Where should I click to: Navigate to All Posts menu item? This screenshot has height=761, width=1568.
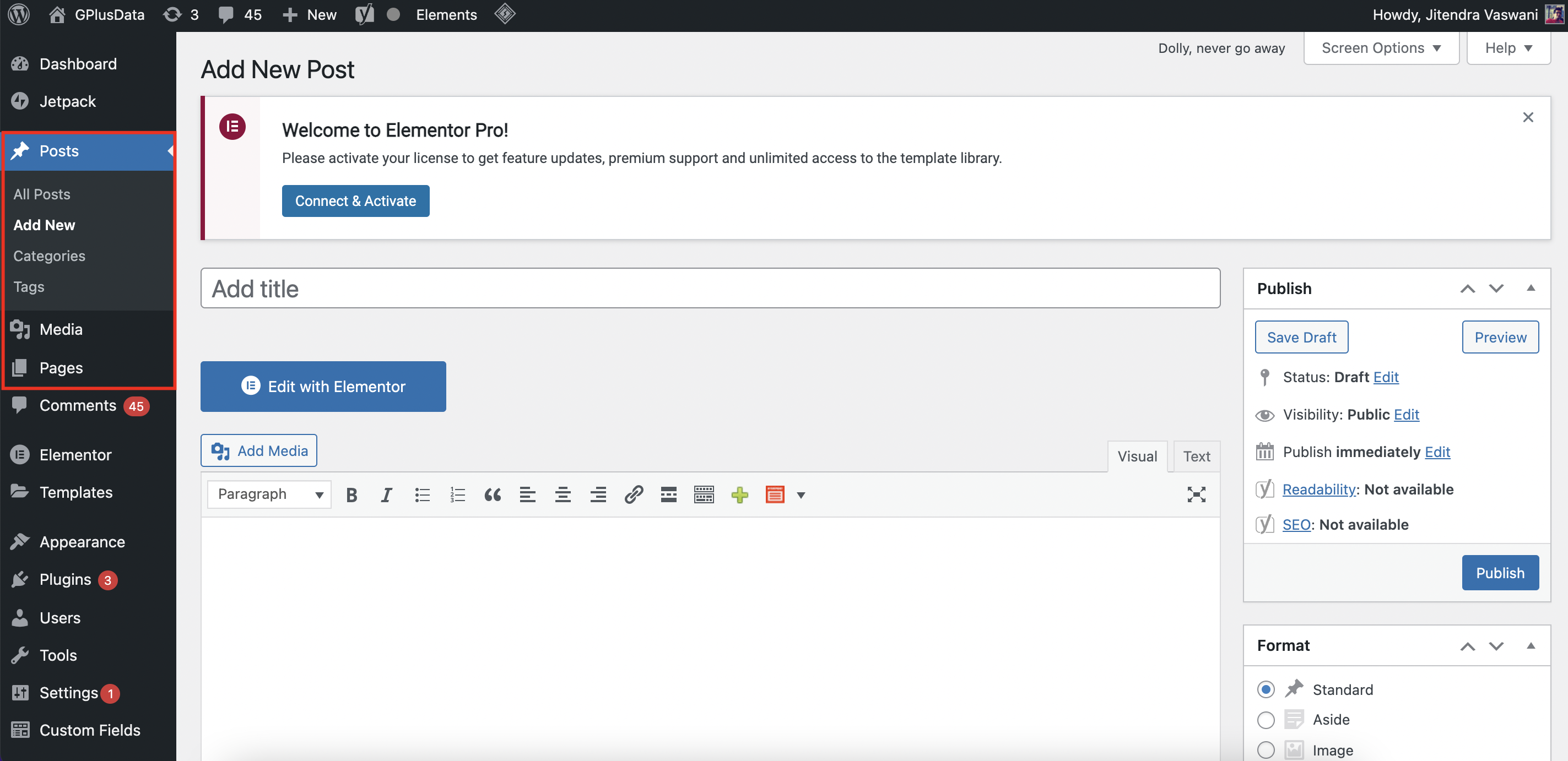pyautogui.click(x=41, y=194)
